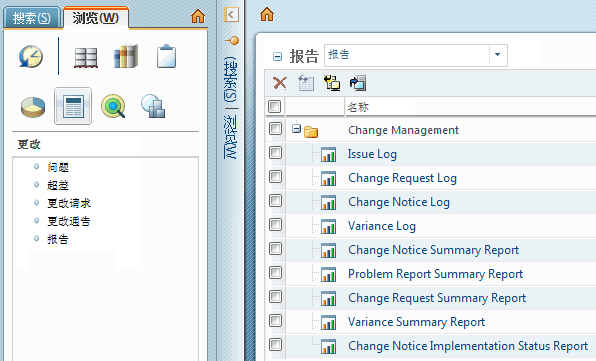Check the Change Request Summary Report checkbox
596x361 pixels.
pos(276,296)
